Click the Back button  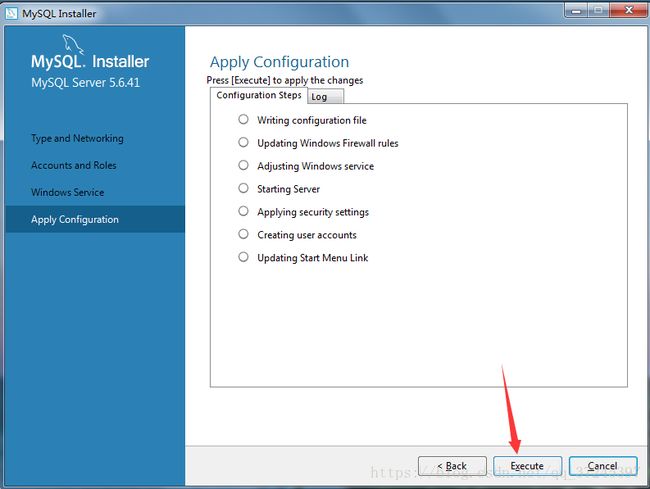tap(452, 466)
